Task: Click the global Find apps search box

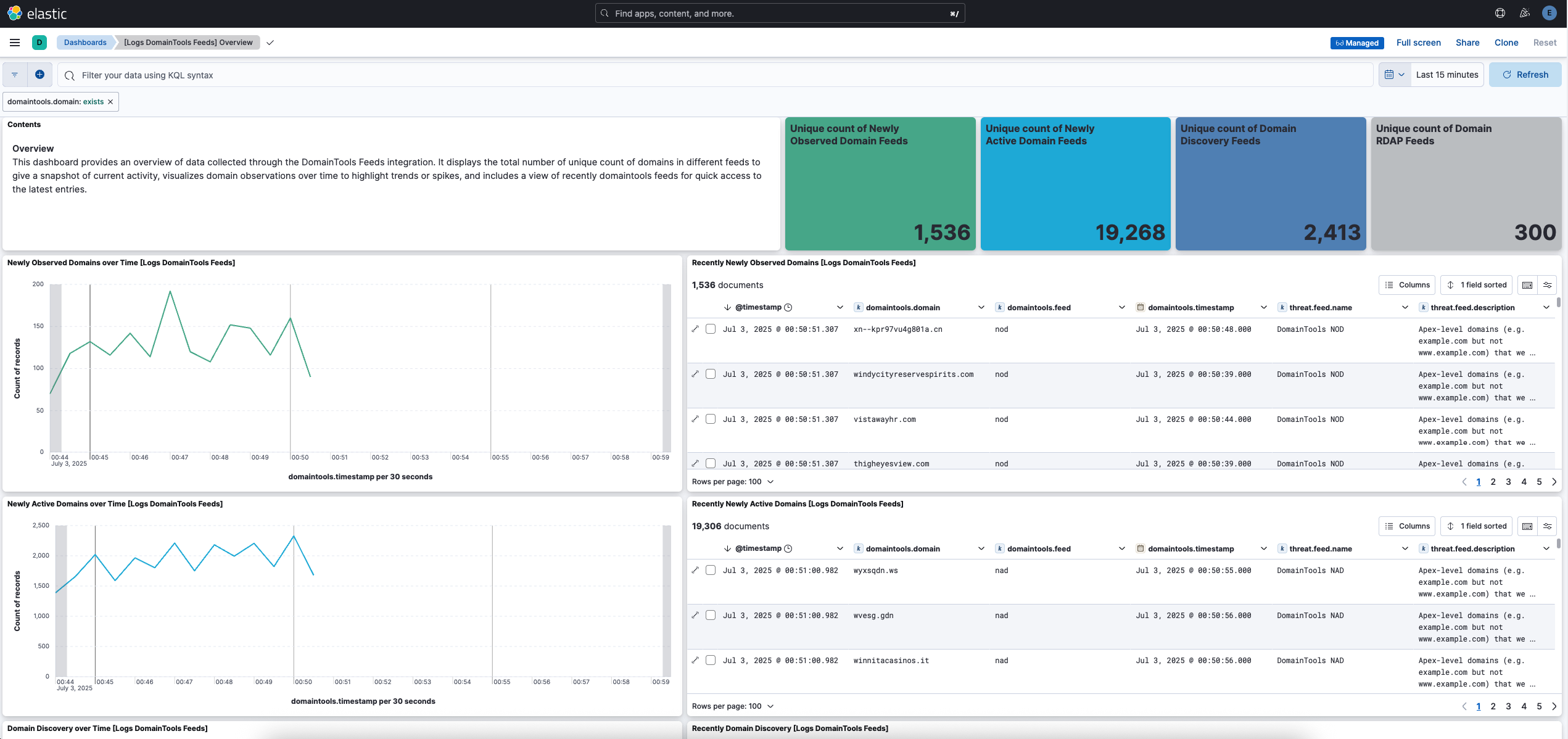Action: [x=780, y=14]
